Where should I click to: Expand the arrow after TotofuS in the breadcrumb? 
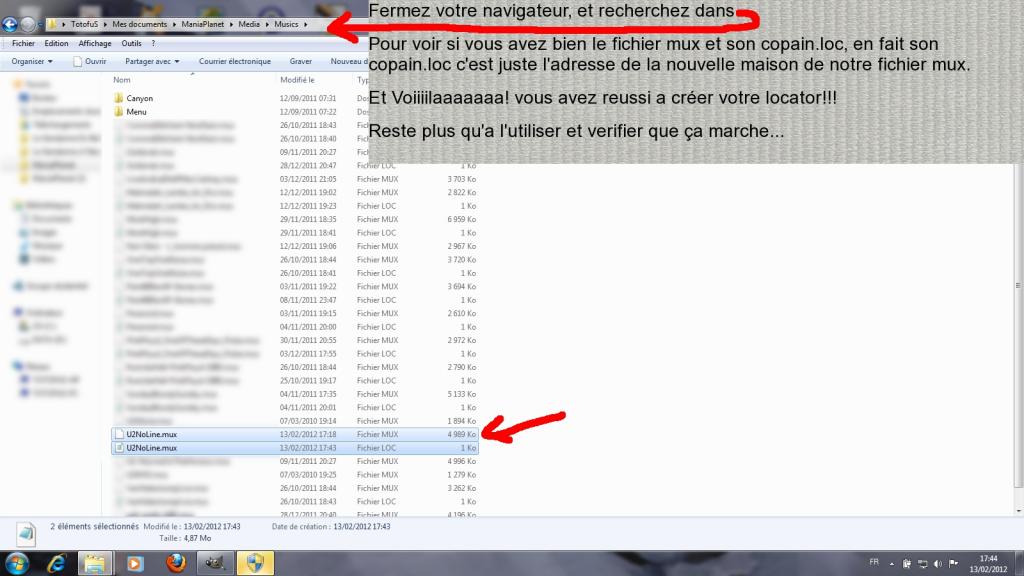click(104, 25)
